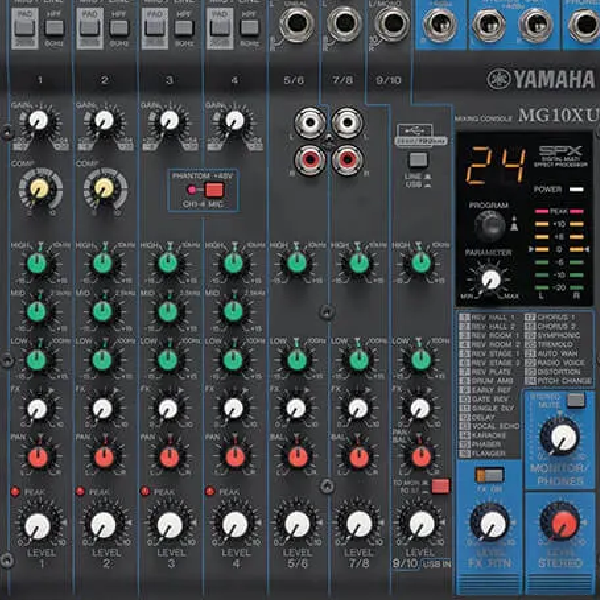Click the MONITOR/PHONES level knob
Image resolution: width=600 pixels, height=600 pixels.
click(560, 439)
